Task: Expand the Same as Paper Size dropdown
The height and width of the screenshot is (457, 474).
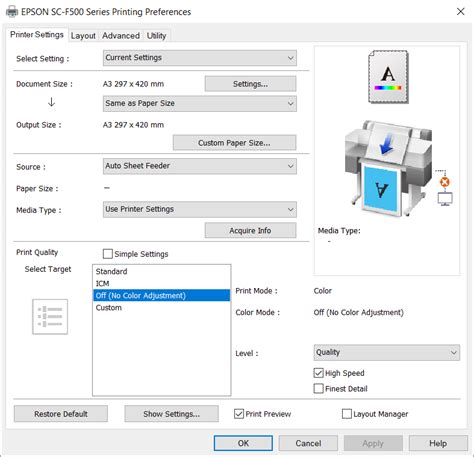Action: [x=200, y=104]
